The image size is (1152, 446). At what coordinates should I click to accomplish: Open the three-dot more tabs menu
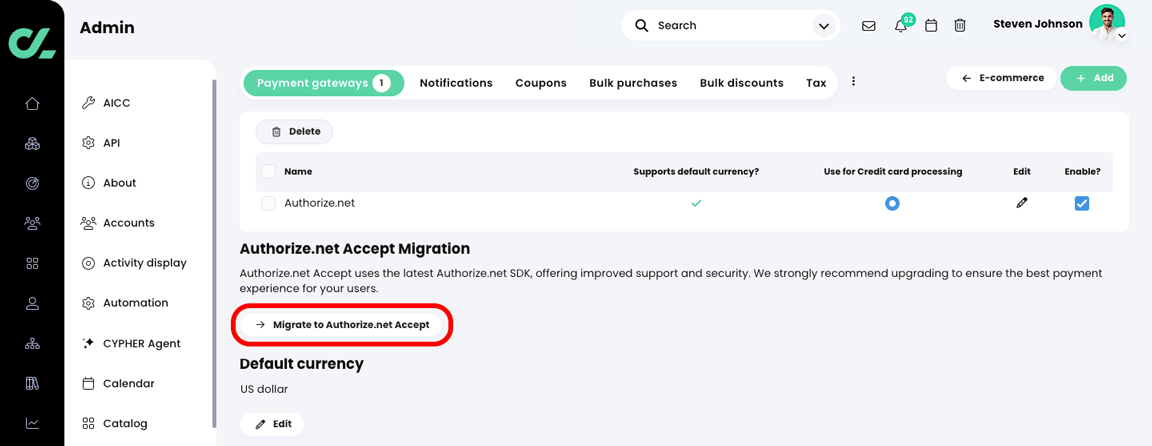[853, 82]
